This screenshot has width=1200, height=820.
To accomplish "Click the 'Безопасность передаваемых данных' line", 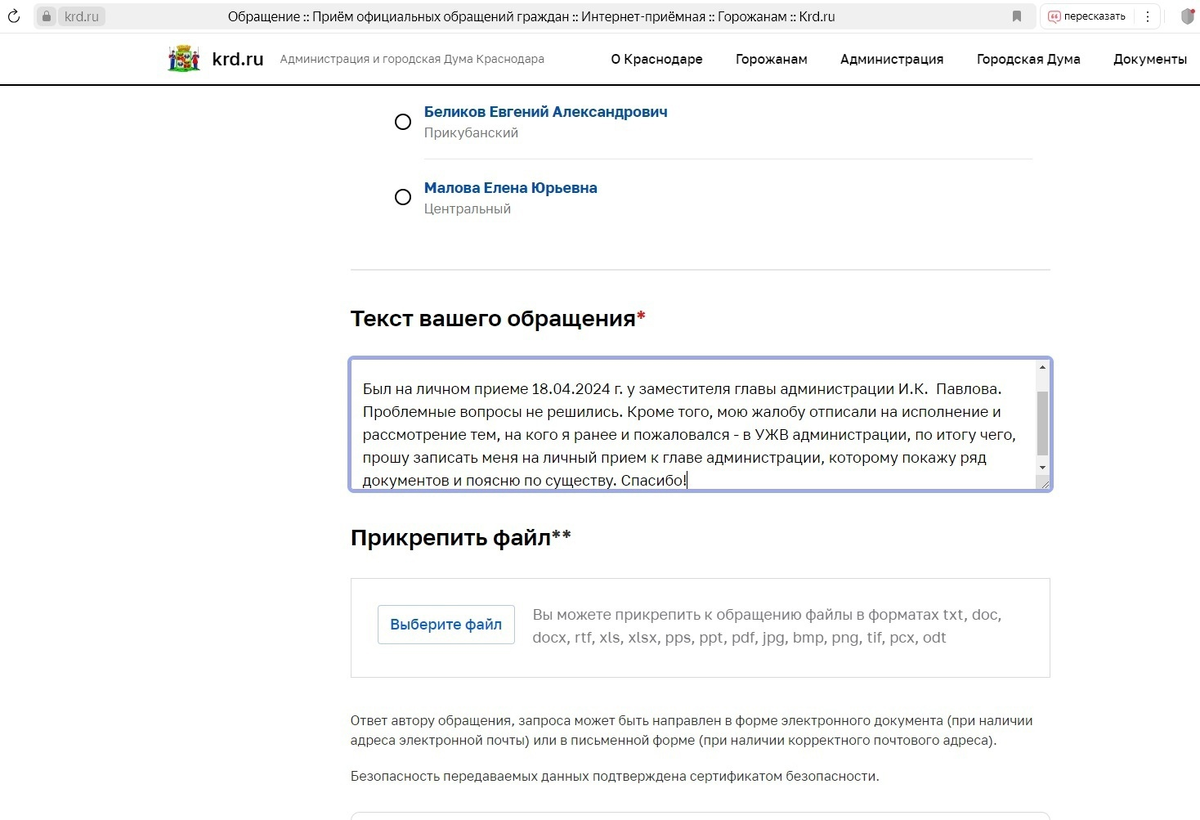I will [x=615, y=776].
